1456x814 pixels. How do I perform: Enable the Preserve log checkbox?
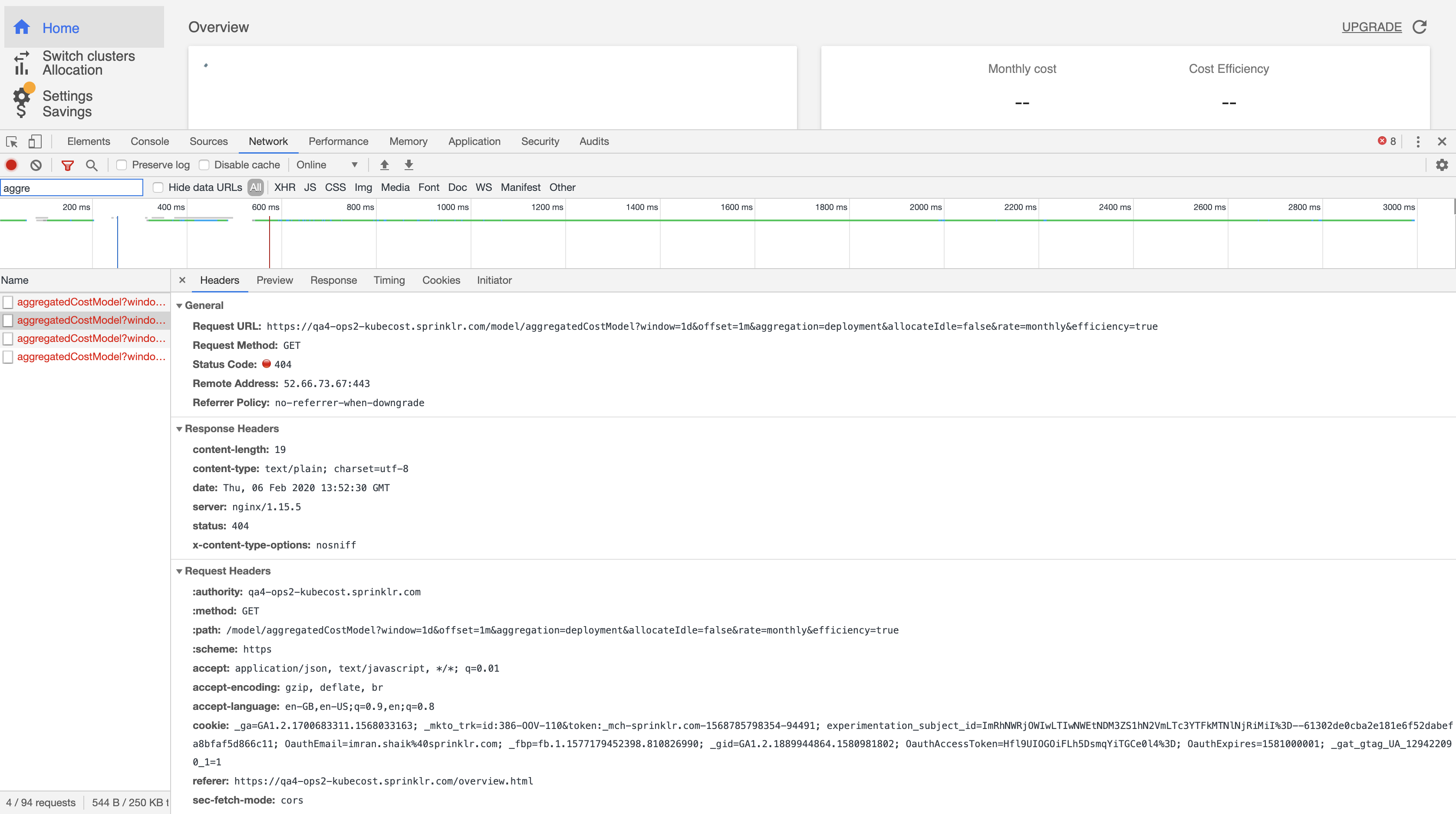pyautogui.click(x=122, y=164)
